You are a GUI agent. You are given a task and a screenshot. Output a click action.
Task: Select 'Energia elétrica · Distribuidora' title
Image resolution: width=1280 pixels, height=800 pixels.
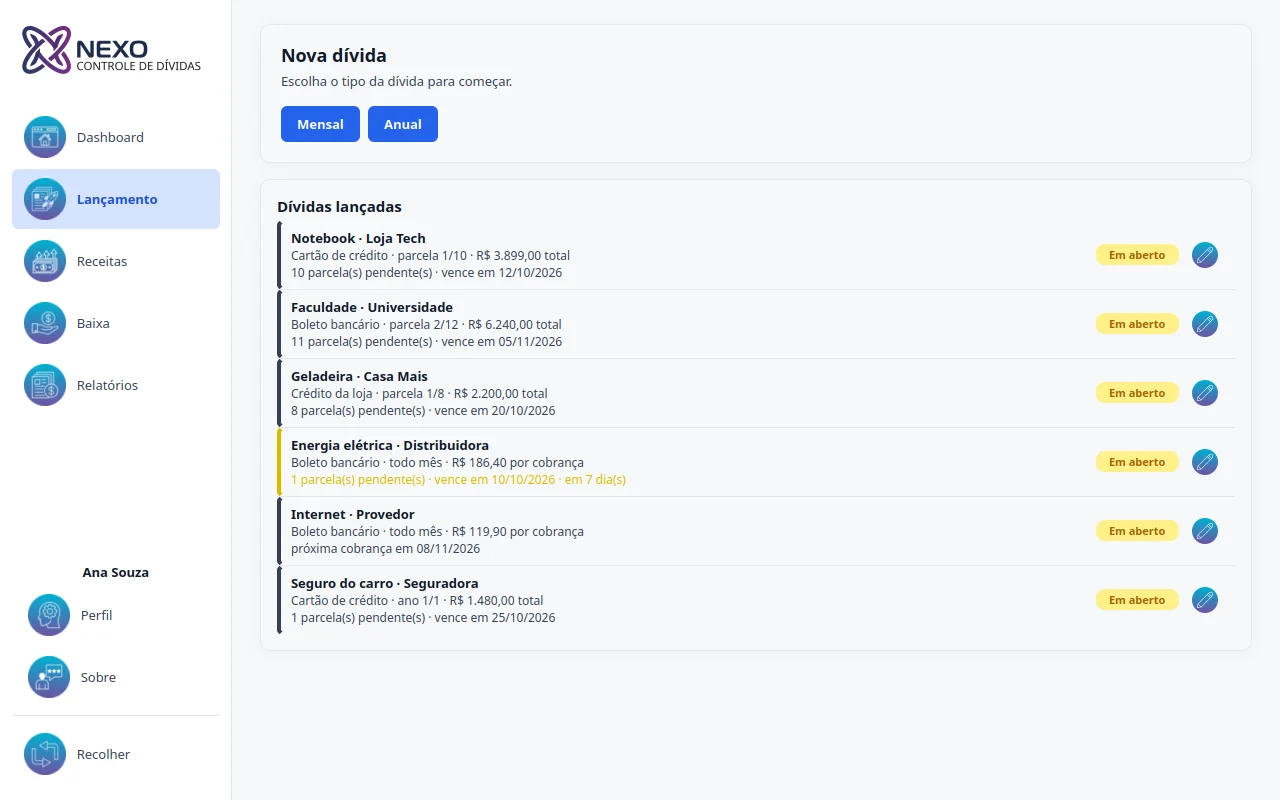390,445
